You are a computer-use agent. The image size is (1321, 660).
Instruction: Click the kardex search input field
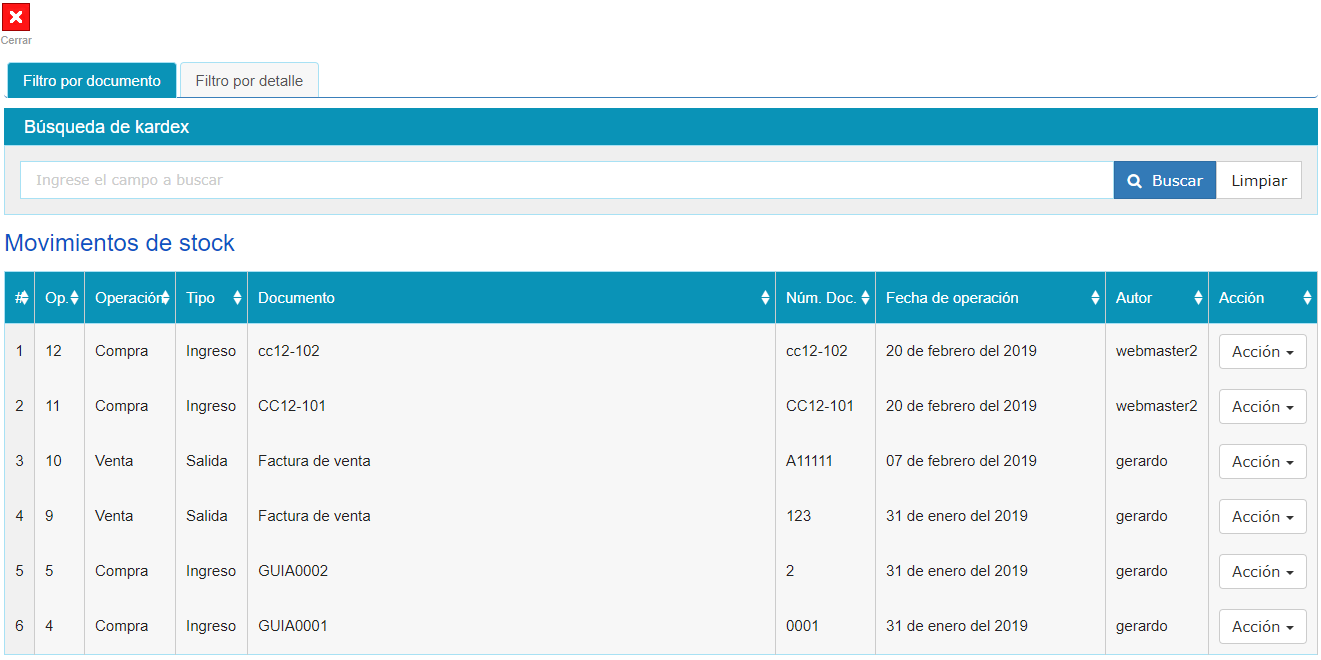click(566, 180)
